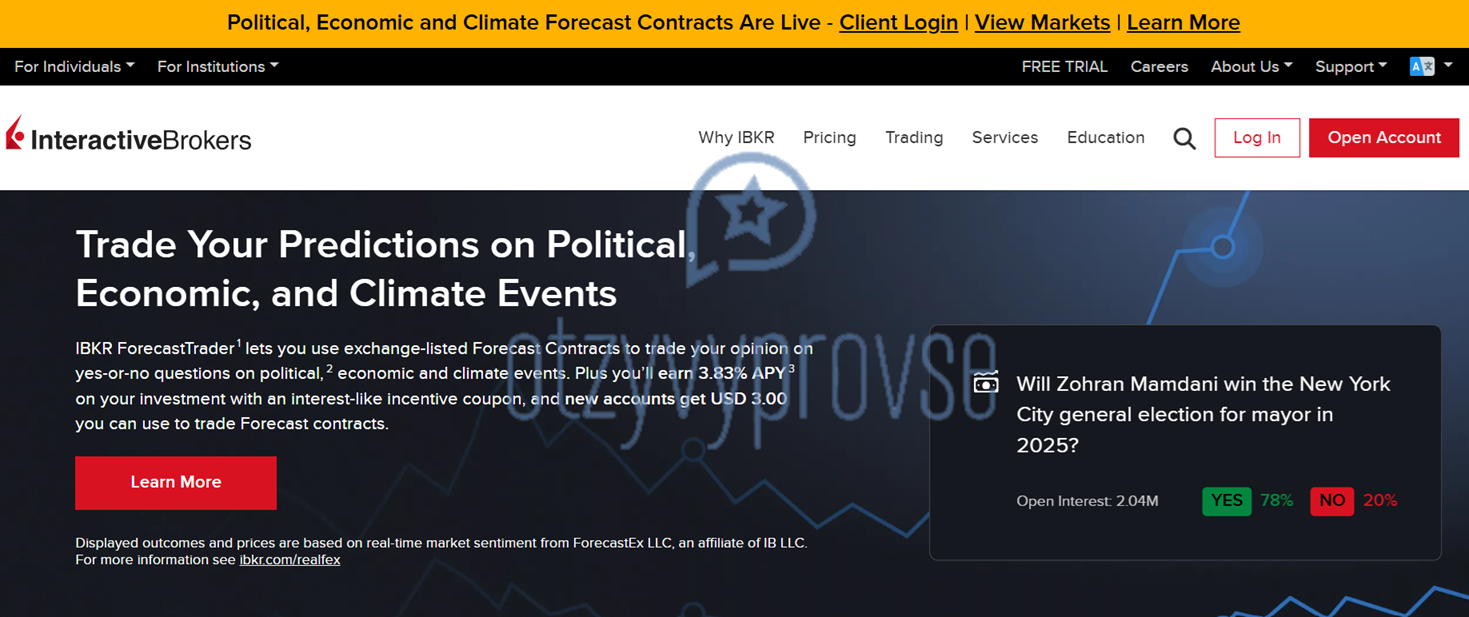Open the Pricing menu item
The height and width of the screenshot is (617, 1469).
(x=830, y=138)
